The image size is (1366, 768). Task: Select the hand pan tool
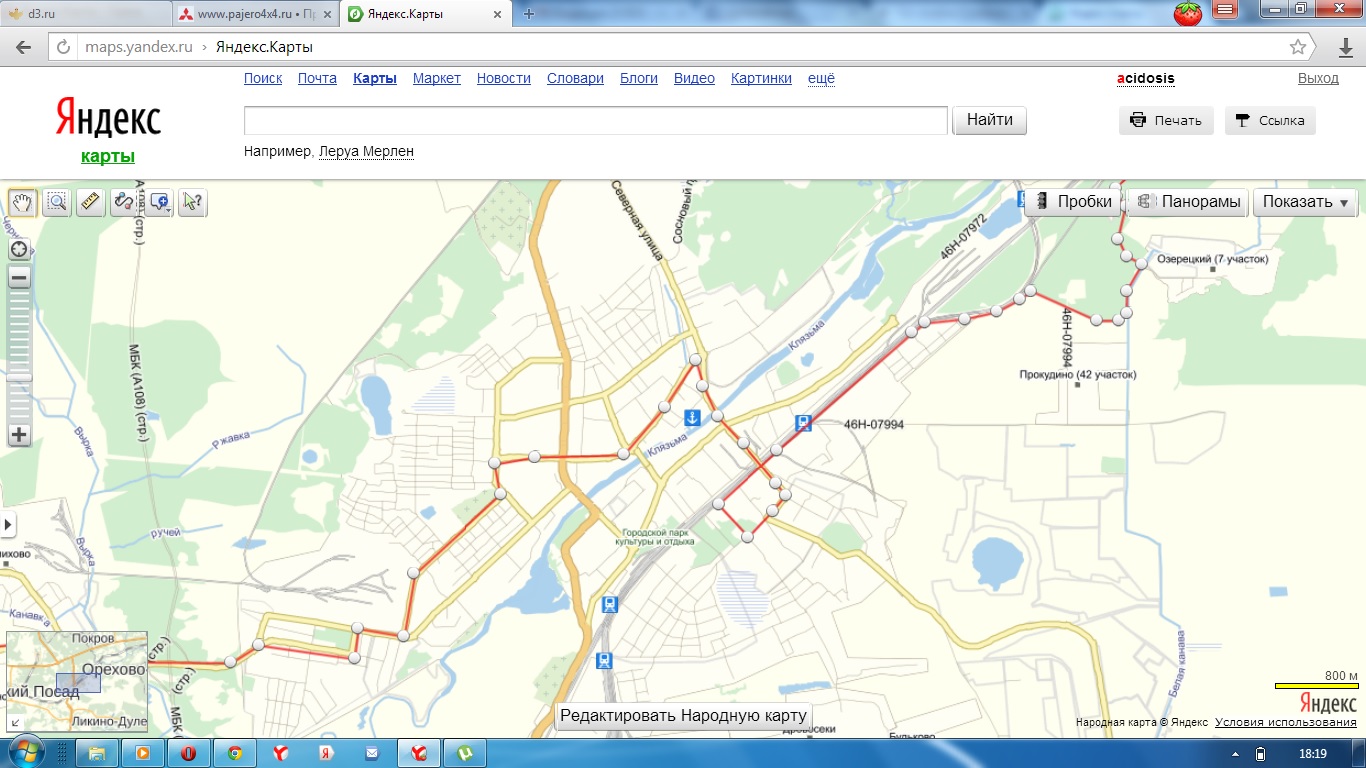click(x=22, y=202)
